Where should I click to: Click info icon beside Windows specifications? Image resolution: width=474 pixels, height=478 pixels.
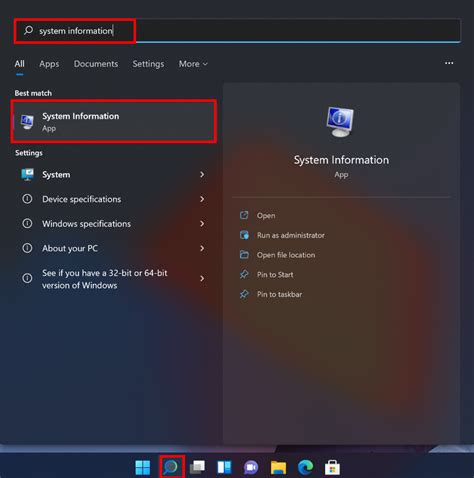pos(27,223)
